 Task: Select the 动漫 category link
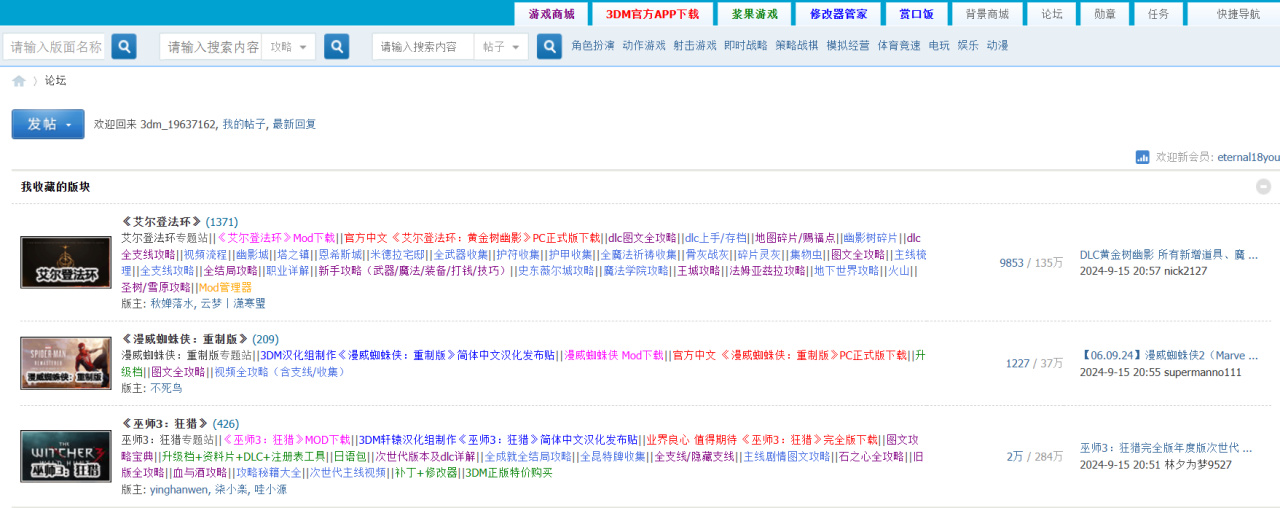pyautogui.click(x=997, y=46)
